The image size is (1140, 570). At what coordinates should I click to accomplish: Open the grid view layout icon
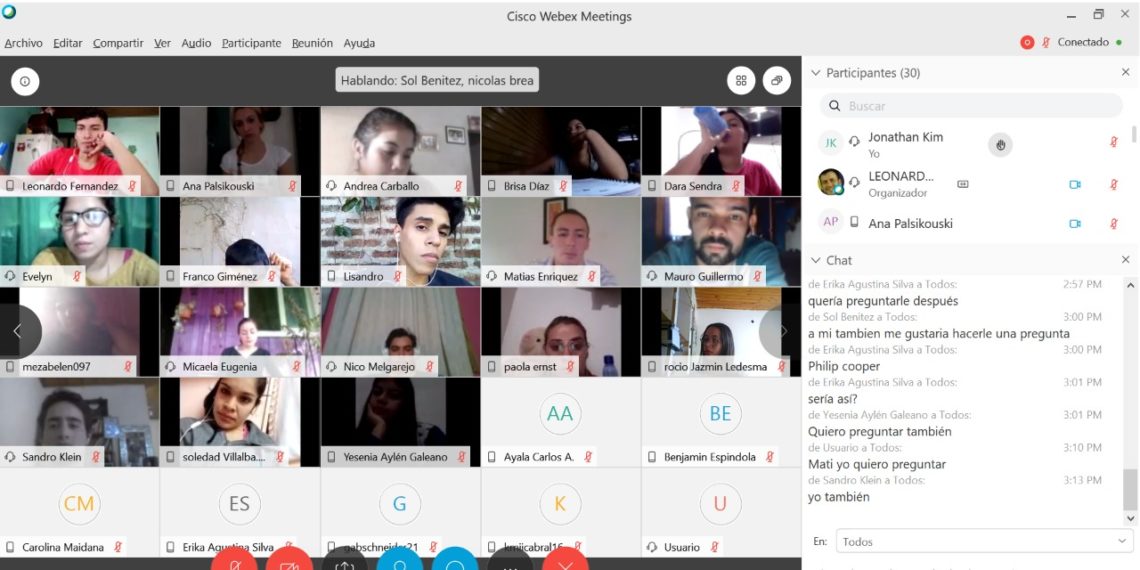(x=740, y=81)
